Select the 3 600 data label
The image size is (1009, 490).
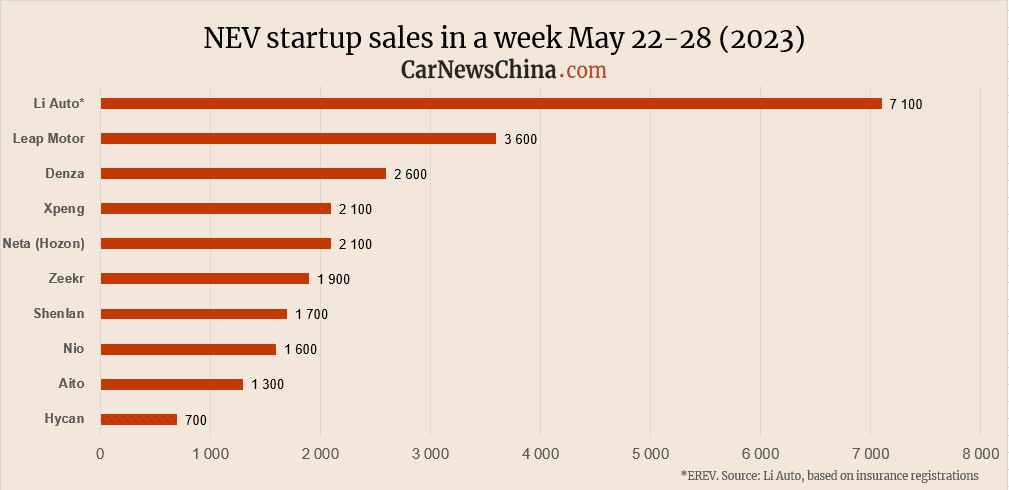coord(521,139)
